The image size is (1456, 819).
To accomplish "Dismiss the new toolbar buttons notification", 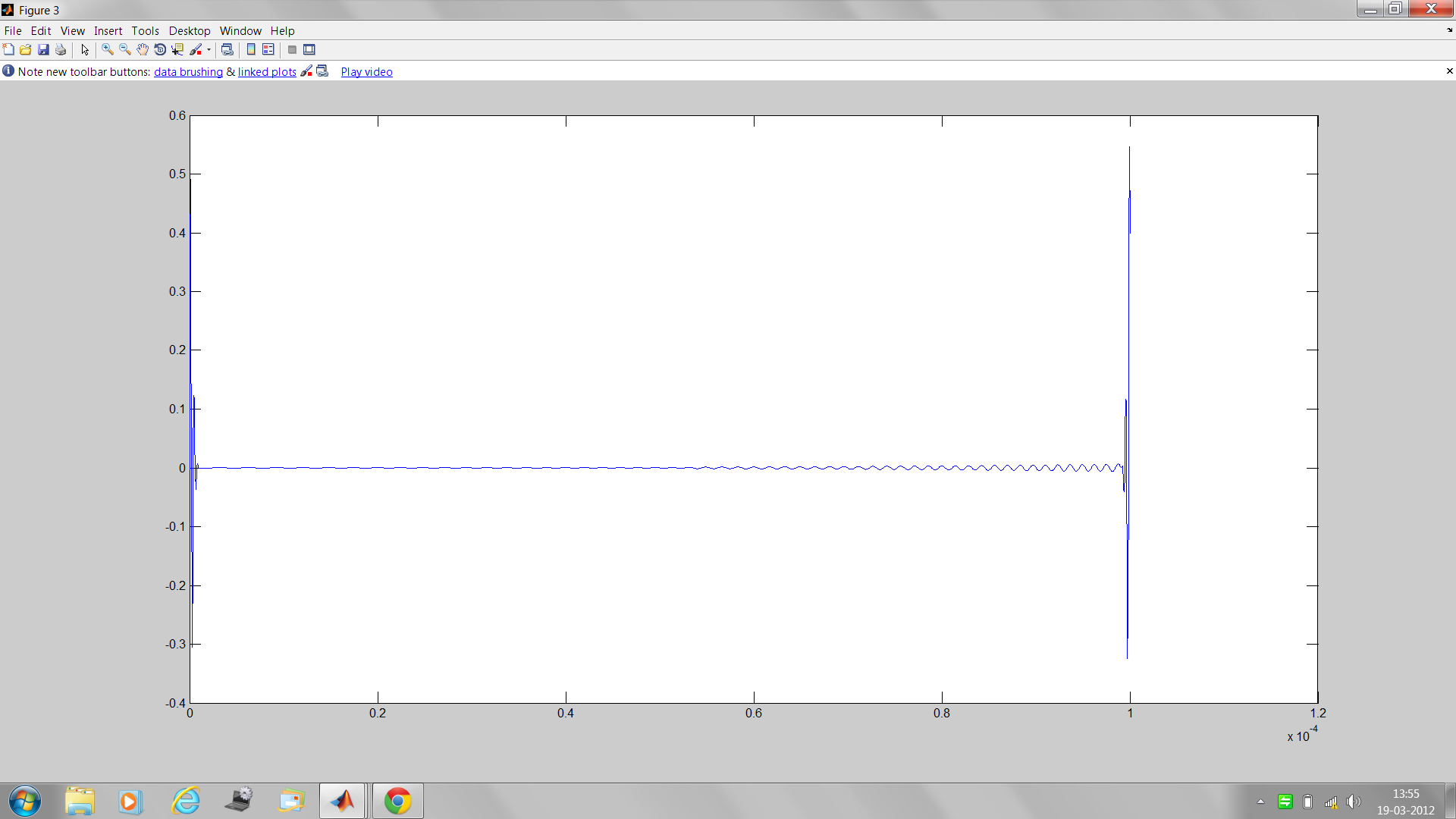I will point(1449,71).
